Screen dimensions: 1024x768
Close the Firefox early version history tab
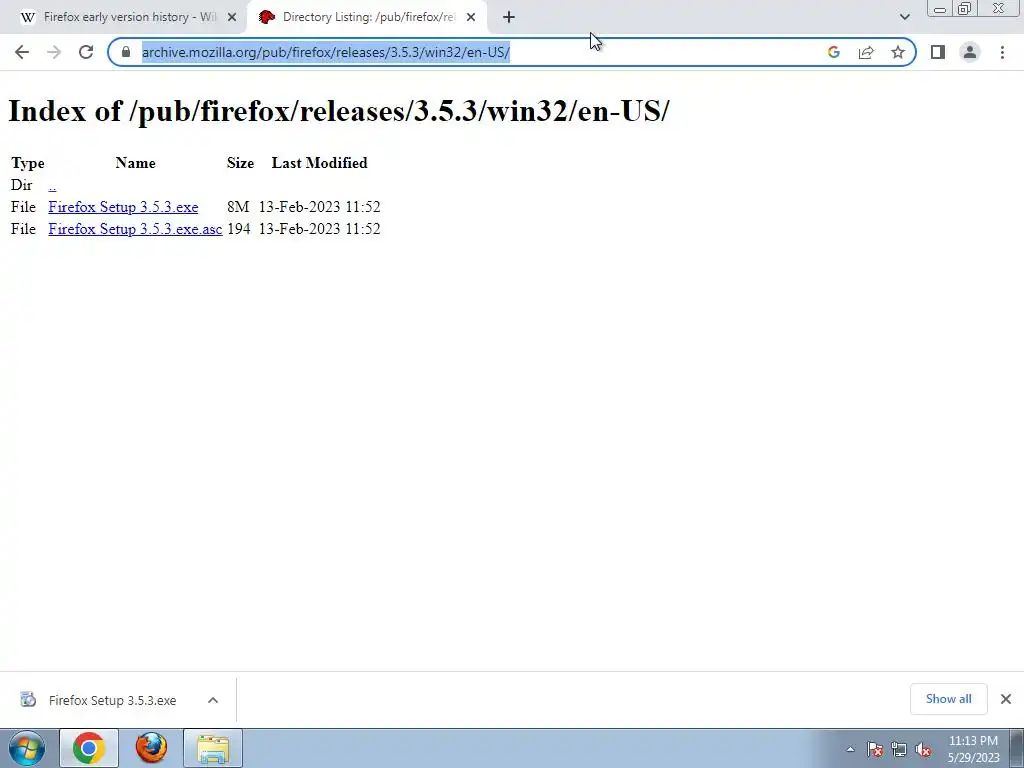click(232, 17)
